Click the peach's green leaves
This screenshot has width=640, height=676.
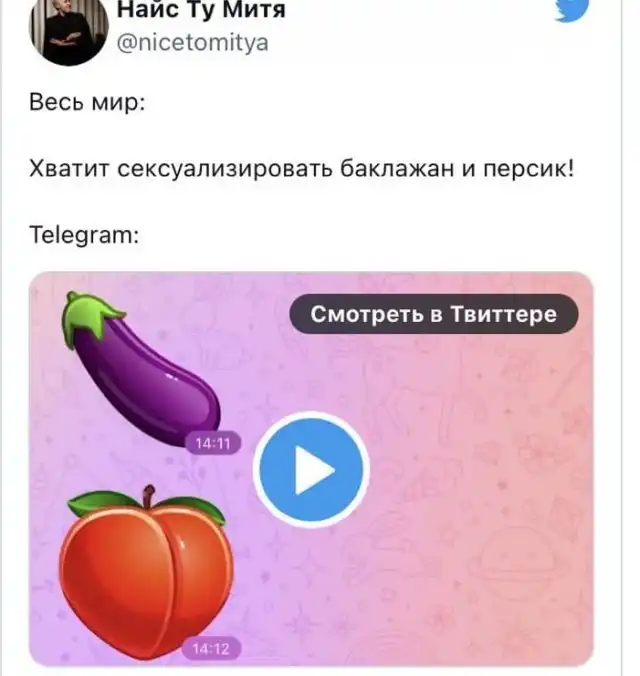tap(147, 507)
